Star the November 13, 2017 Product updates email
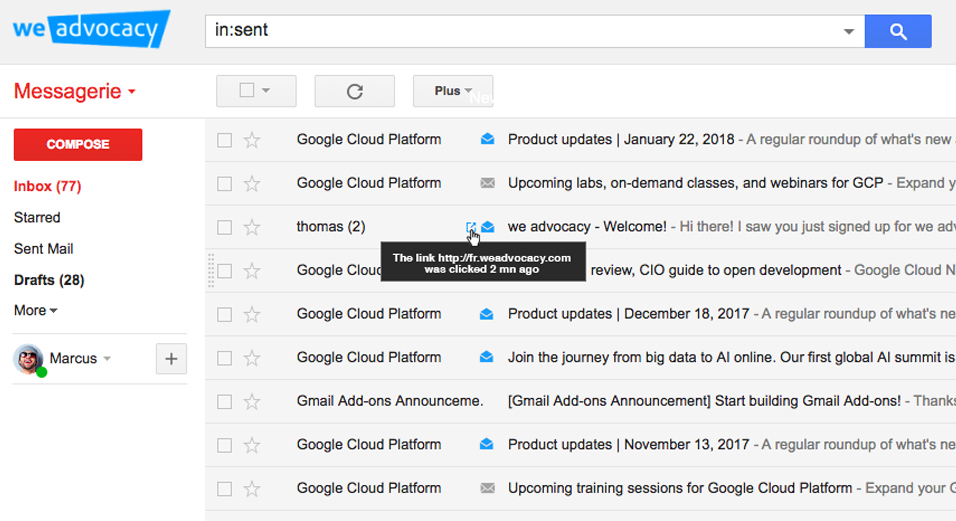This screenshot has width=956, height=521. pos(252,445)
